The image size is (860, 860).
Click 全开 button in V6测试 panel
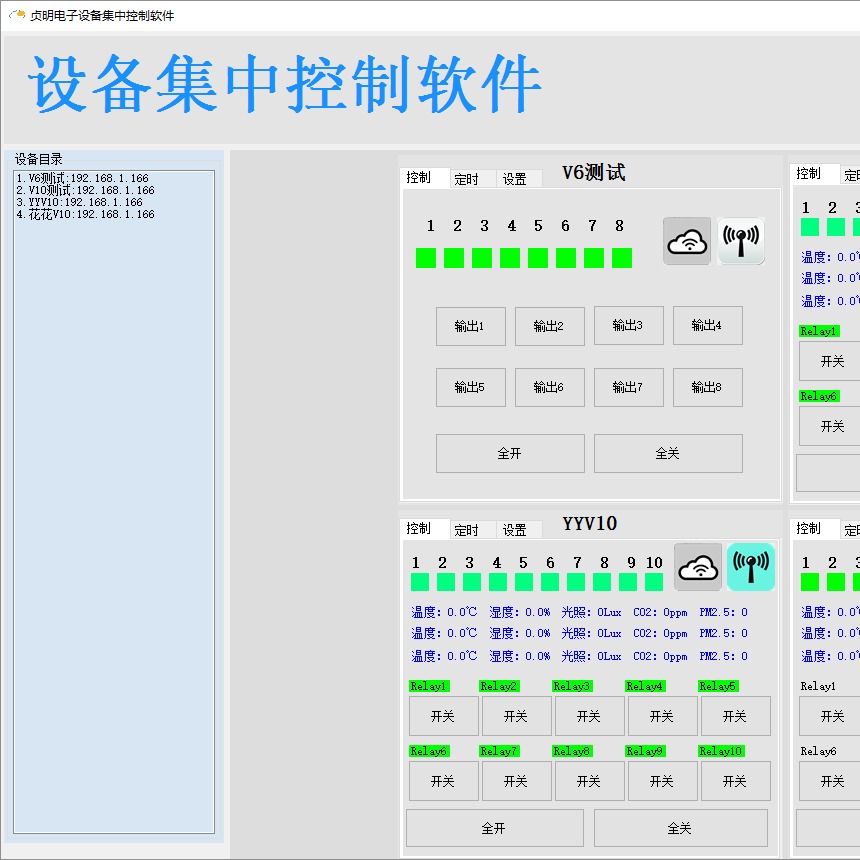click(x=510, y=454)
